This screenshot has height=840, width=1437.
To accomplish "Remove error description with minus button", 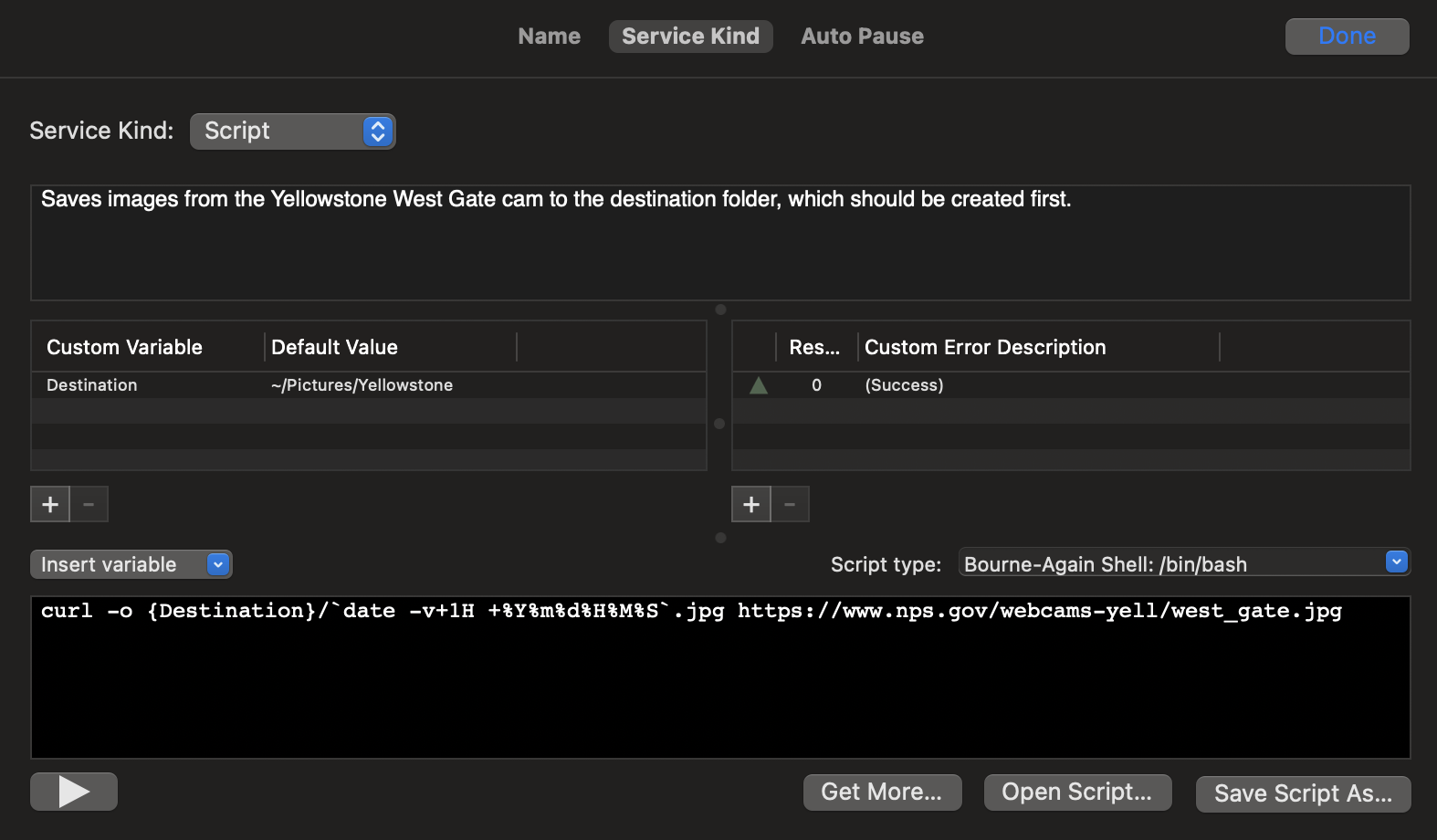I will (791, 504).
